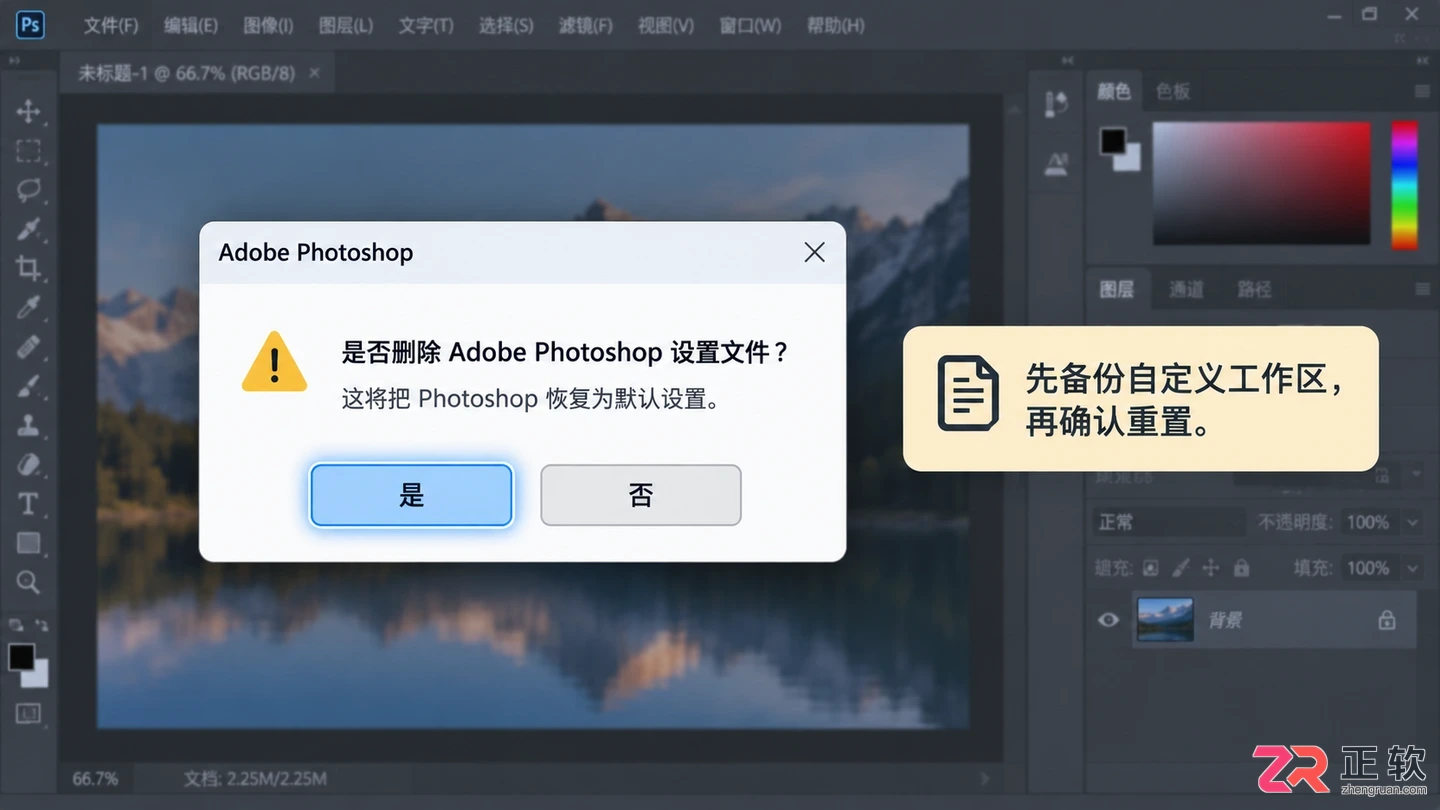Toggle lock image pixels brush icon
This screenshot has height=810, width=1440.
[x=1181, y=568]
